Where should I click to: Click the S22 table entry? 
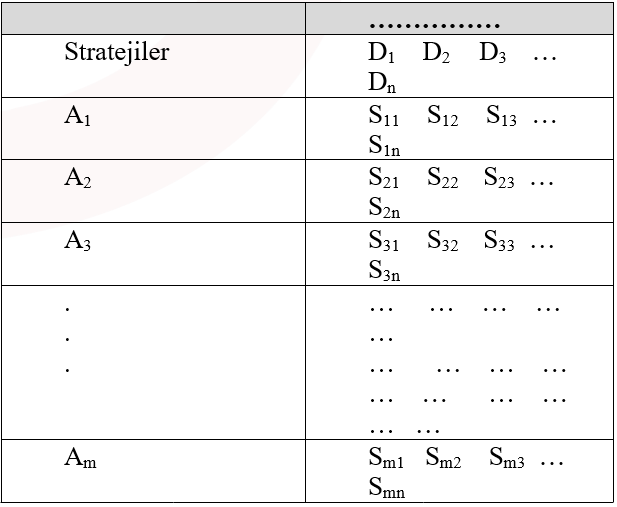pyautogui.click(x=442, y=180)
